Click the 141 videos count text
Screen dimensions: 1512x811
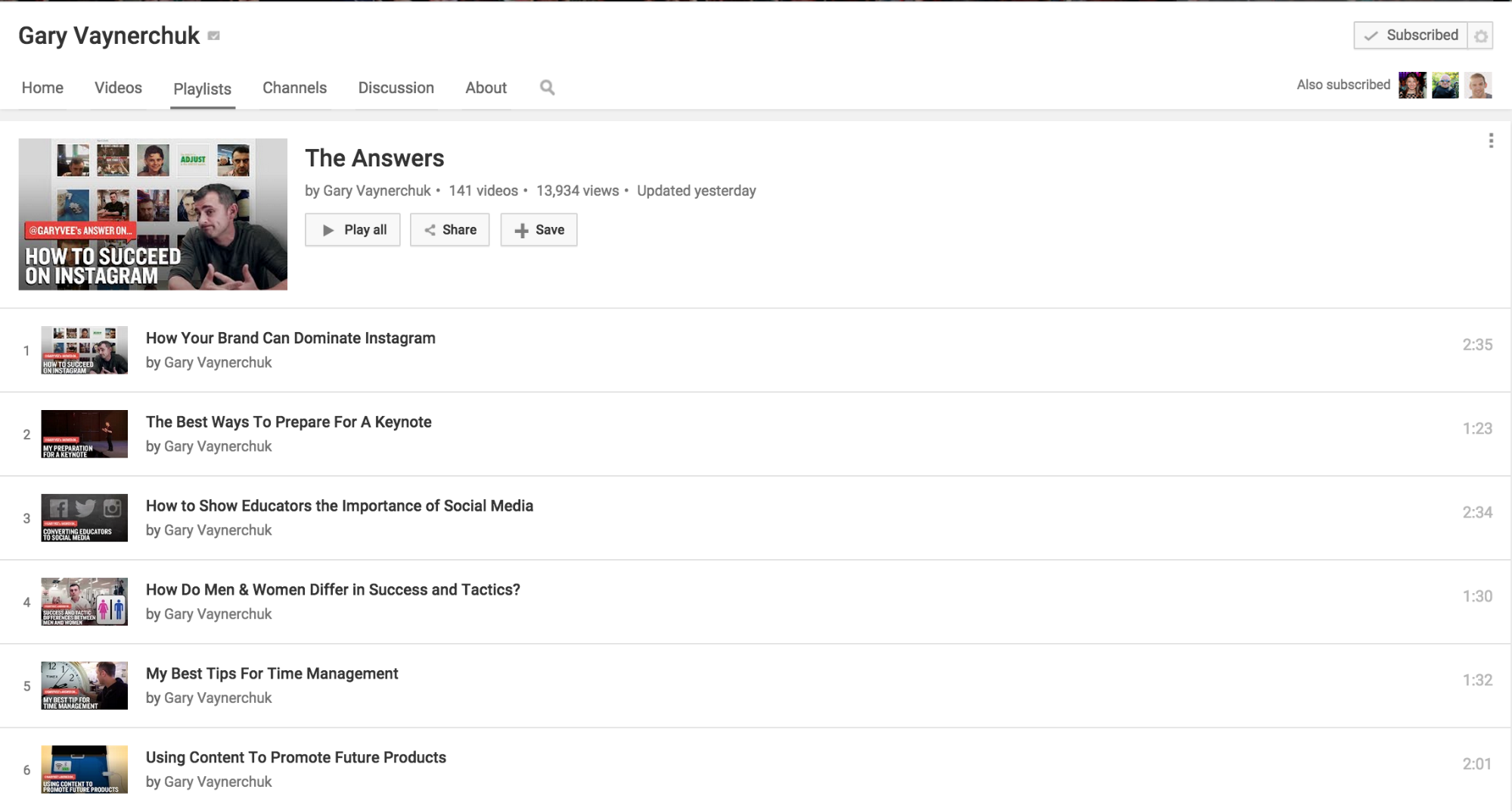(483, 191)
